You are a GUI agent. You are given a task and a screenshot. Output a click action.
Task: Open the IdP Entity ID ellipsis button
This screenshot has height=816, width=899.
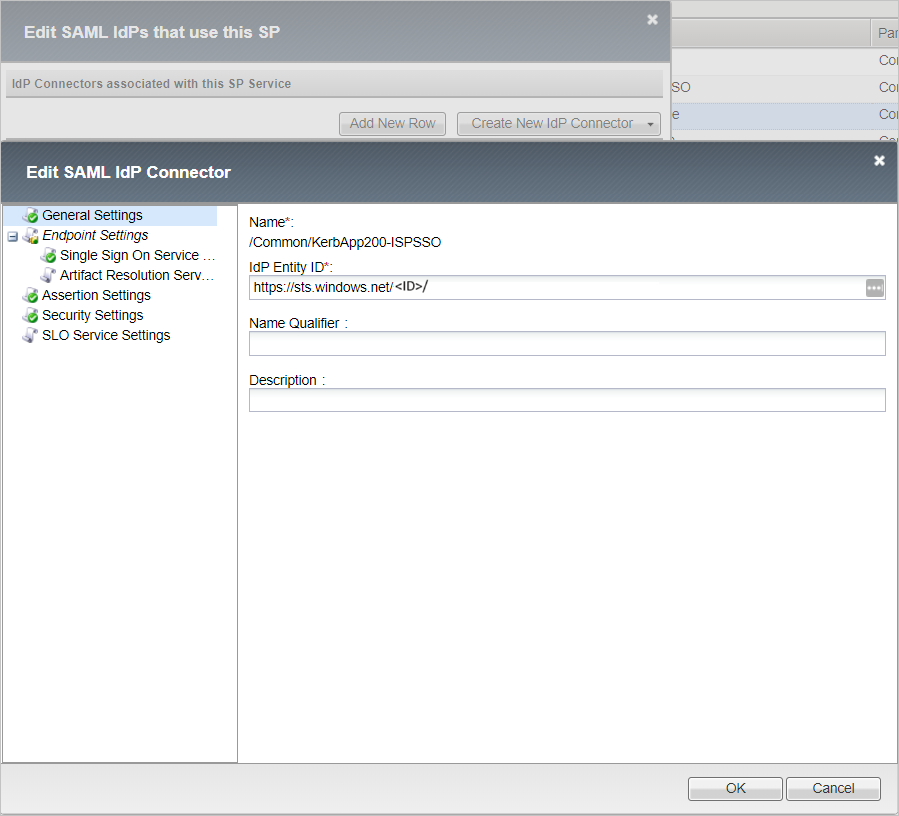pyautogui.click(x=874, y=288)
